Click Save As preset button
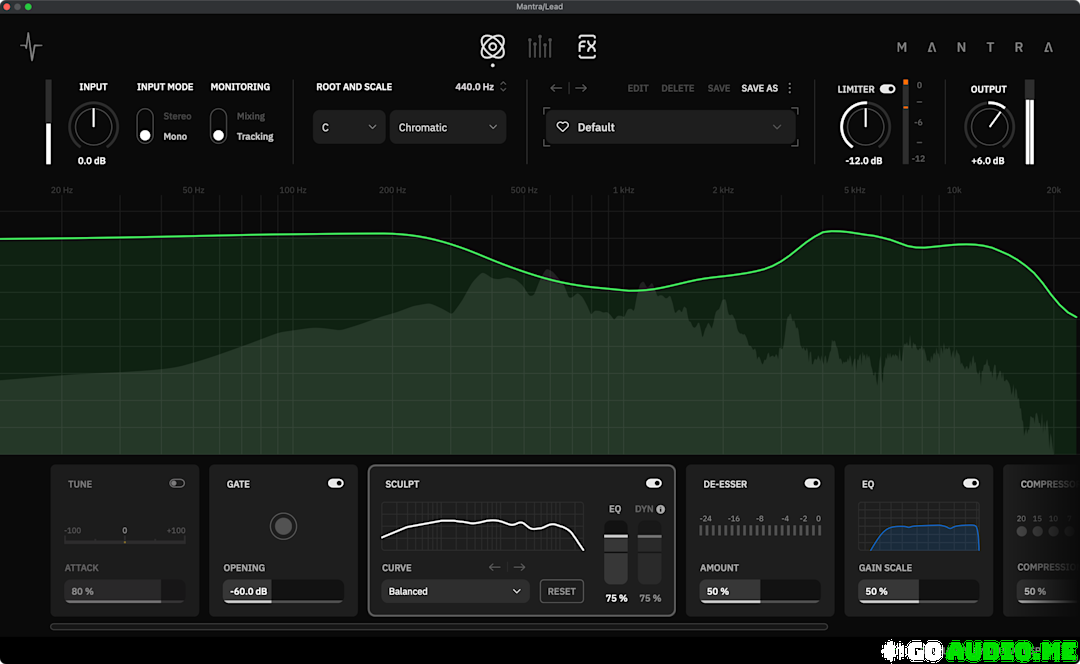Image resolution: width=1080 pixels, height=664 pixels. (759, 88)
